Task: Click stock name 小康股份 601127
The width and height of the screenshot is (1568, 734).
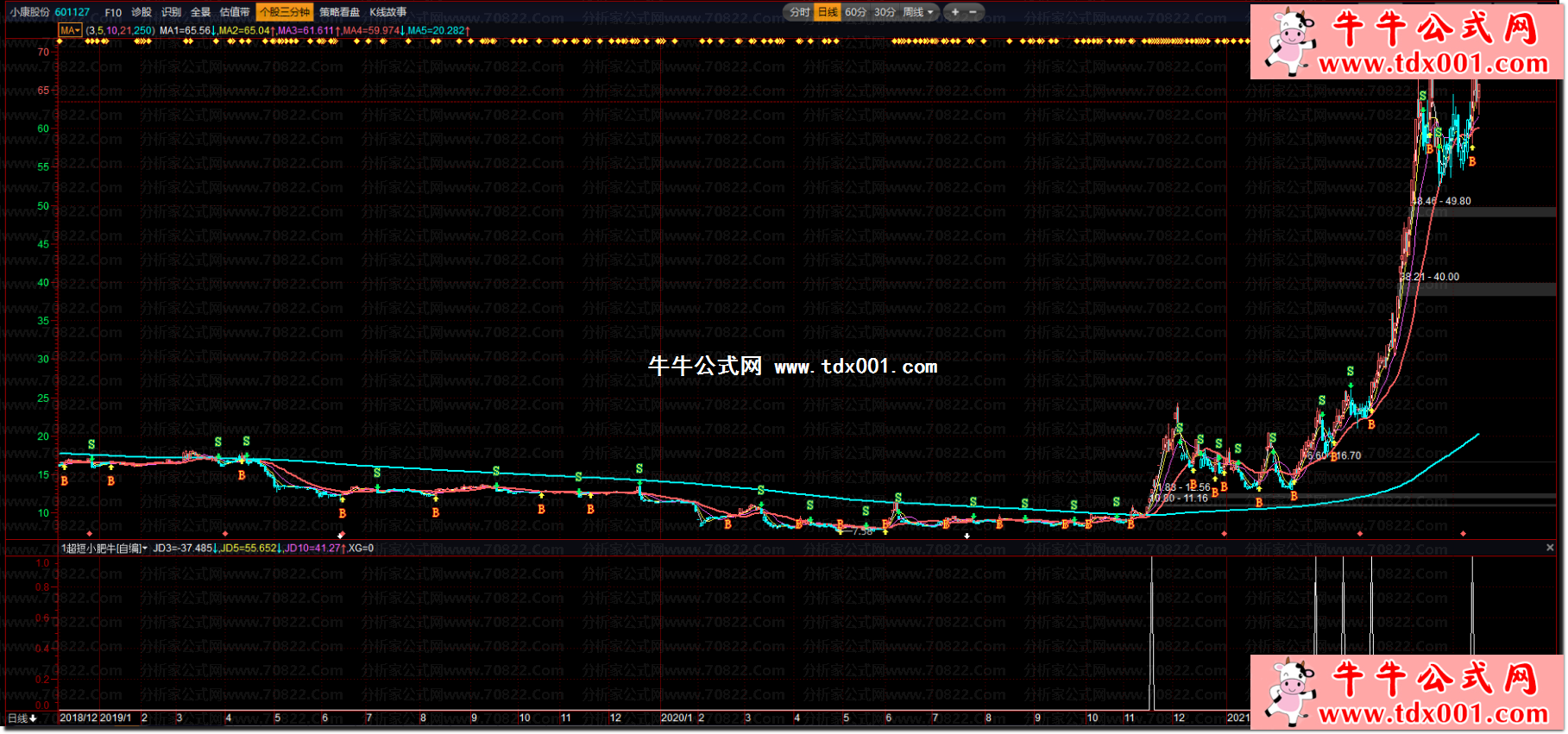Action: point(50,12)
